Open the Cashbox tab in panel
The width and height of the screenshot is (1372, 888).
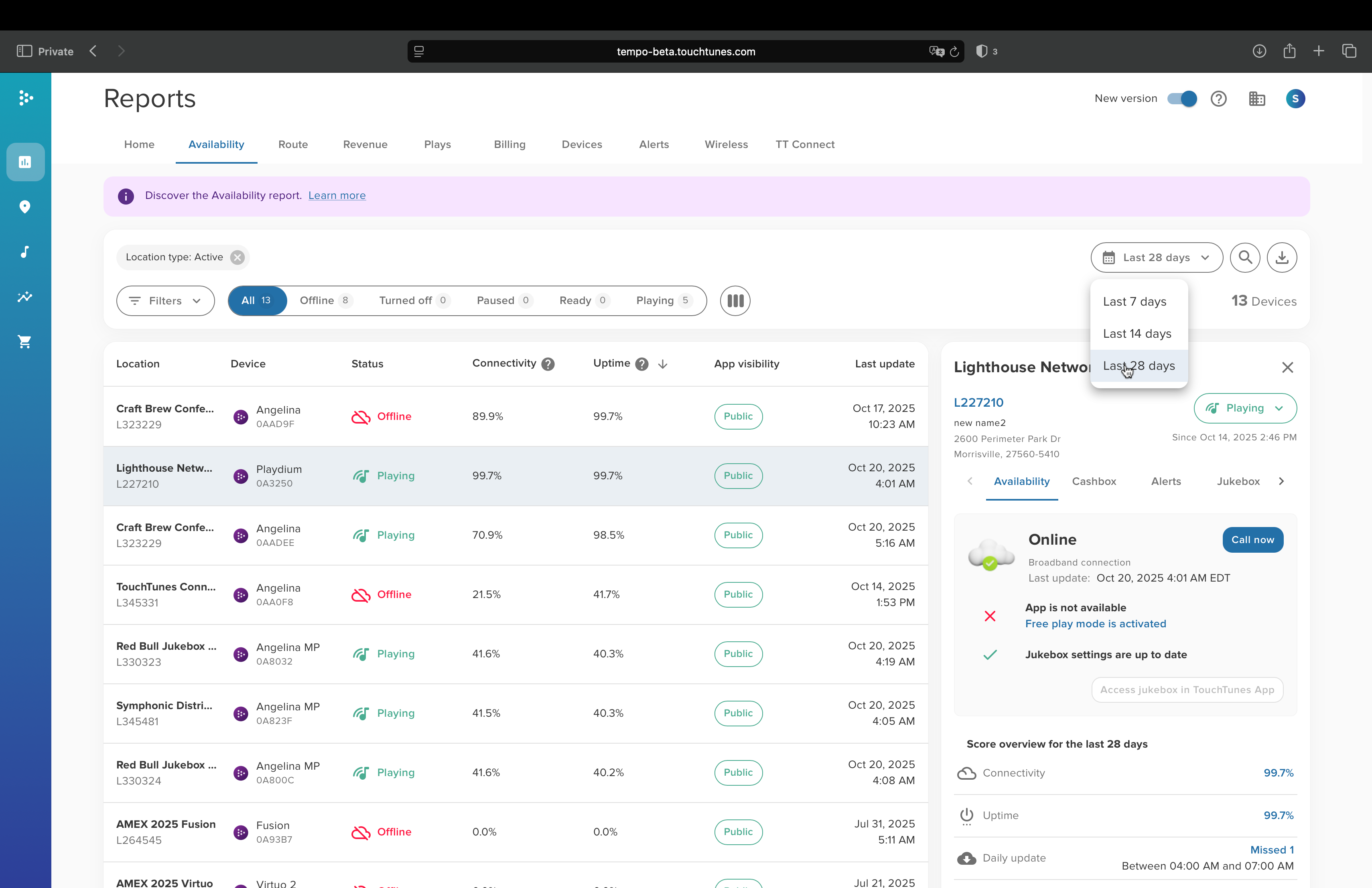click(x=1094, y=481)
